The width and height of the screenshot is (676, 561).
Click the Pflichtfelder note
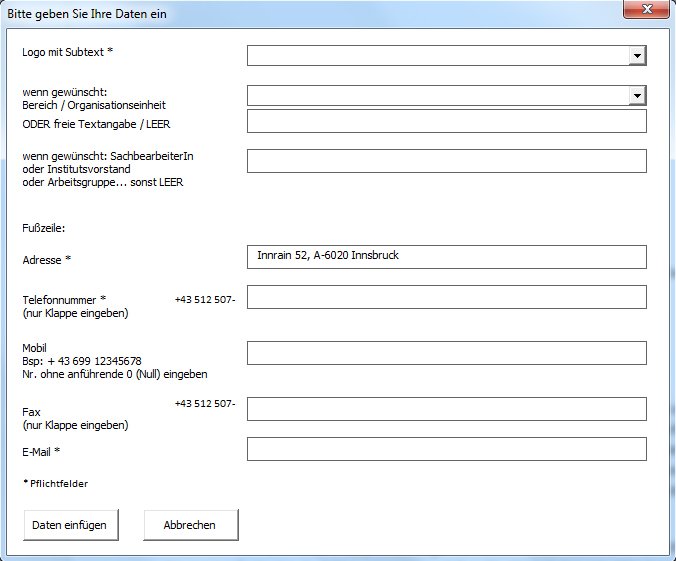coord(55,484)
